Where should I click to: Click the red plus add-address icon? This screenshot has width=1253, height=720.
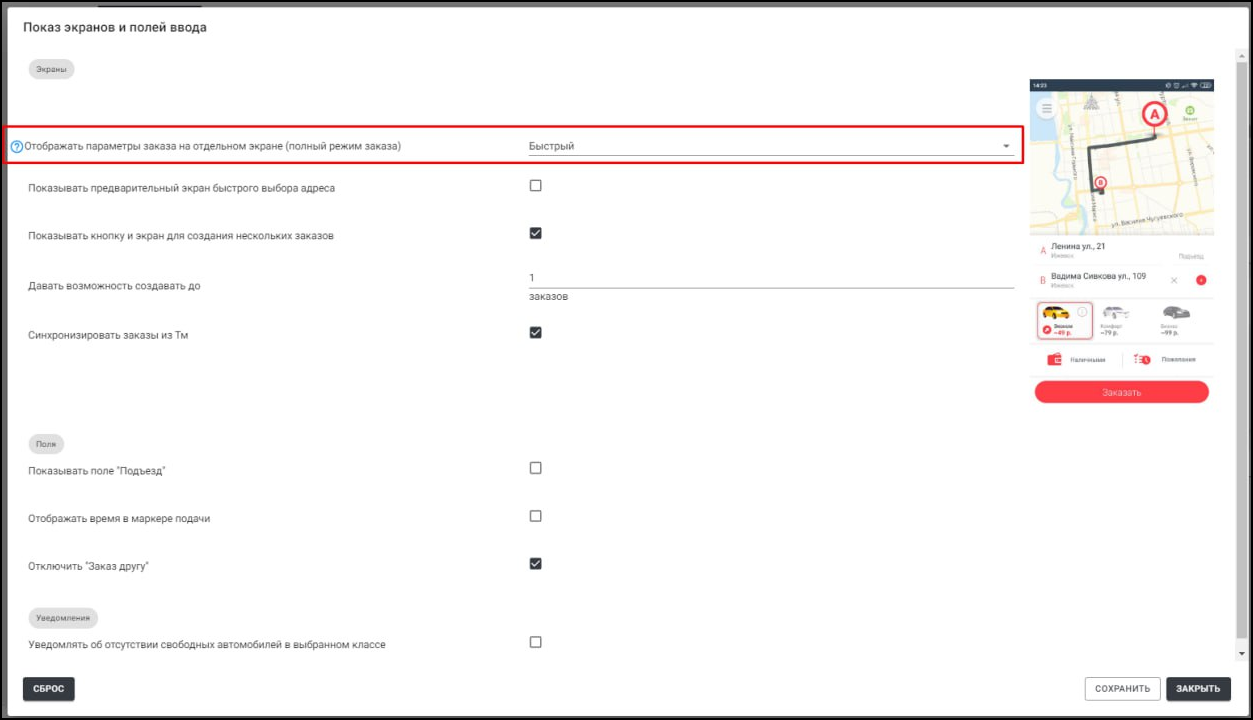click(1201, 280)
